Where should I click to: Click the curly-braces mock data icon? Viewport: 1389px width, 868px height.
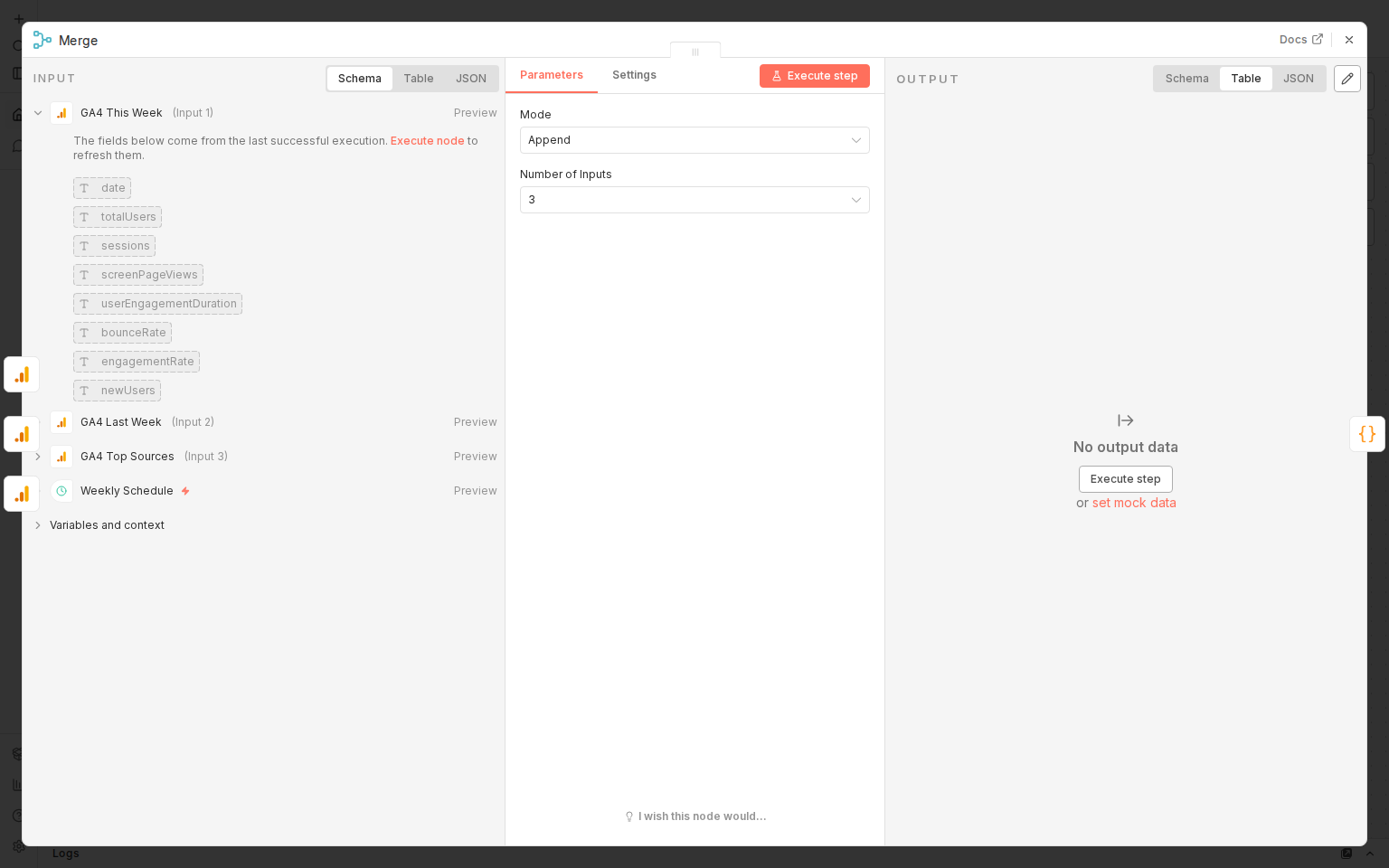pos(1367,434)
